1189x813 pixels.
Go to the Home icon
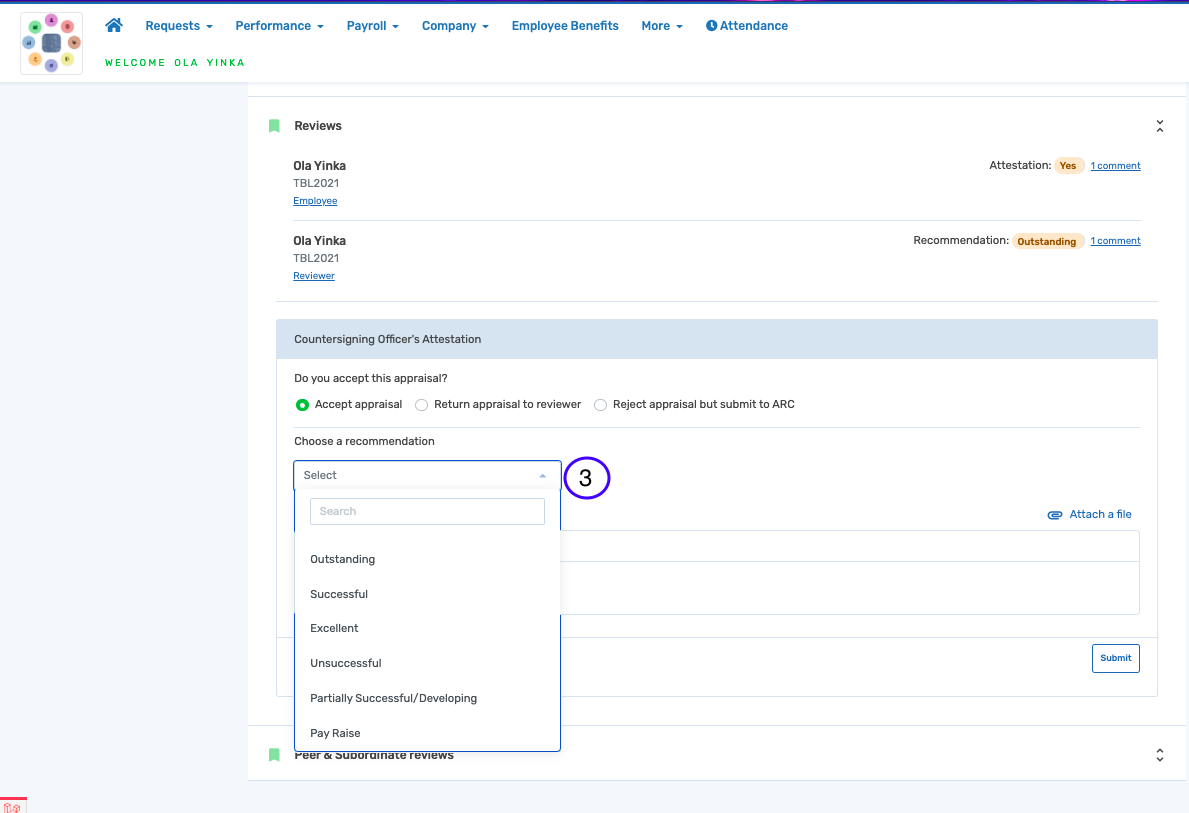[x=114, y=25]
